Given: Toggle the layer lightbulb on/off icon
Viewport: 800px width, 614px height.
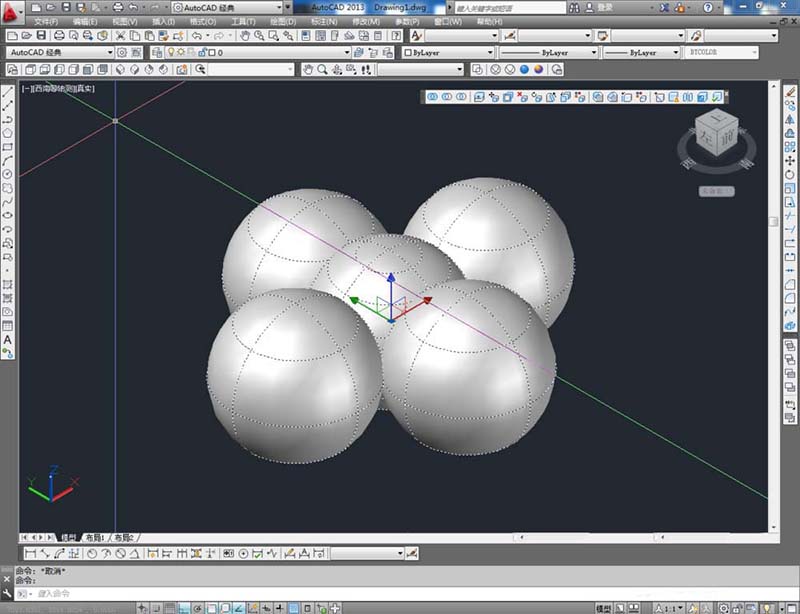Looking at the screenshot, I should click(171, 52).
